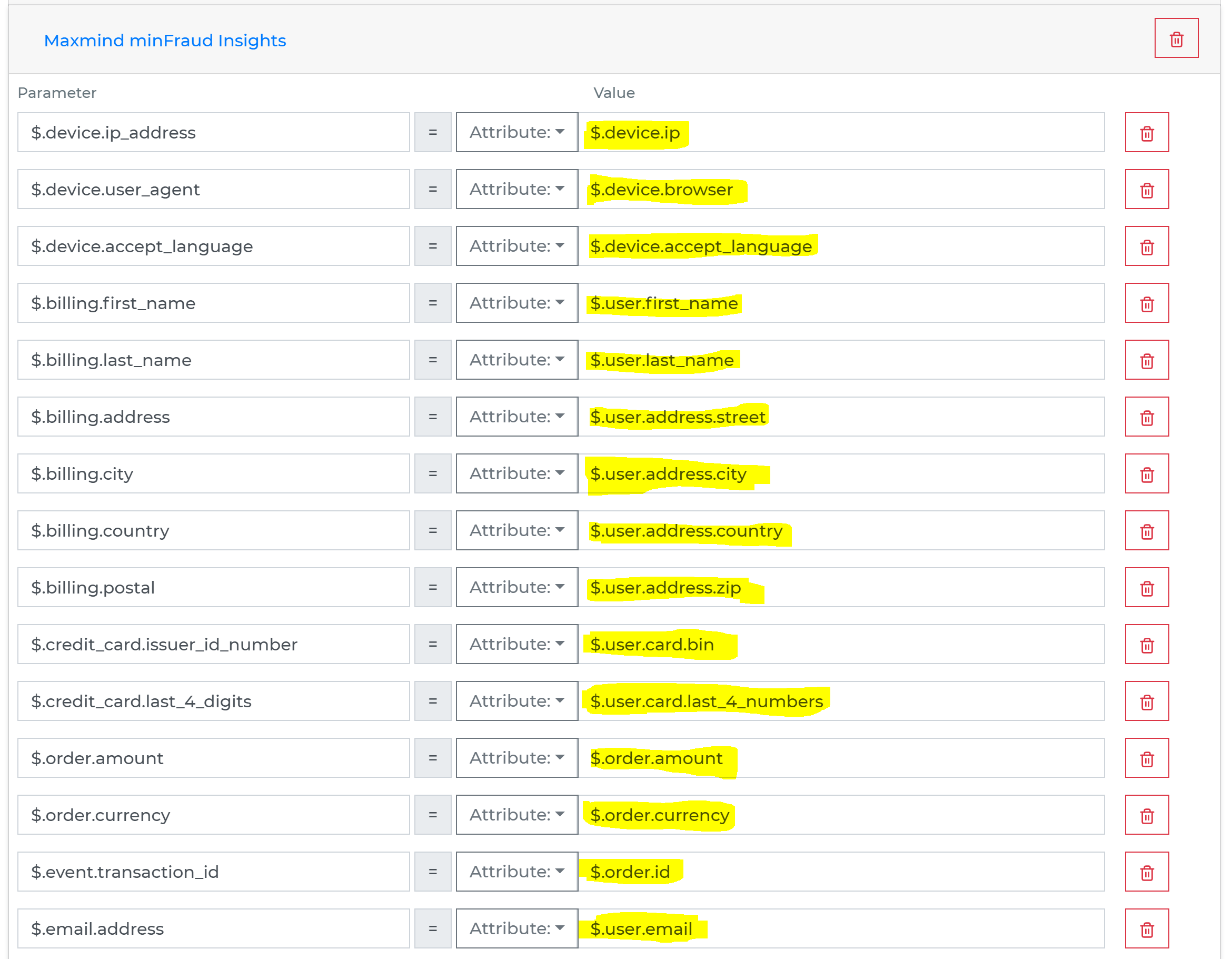The height and width of the screenshot is (959, 1232).
Task: Open Attribute dropdown for $.device.user_agent
Action: (x=516, y=190)
